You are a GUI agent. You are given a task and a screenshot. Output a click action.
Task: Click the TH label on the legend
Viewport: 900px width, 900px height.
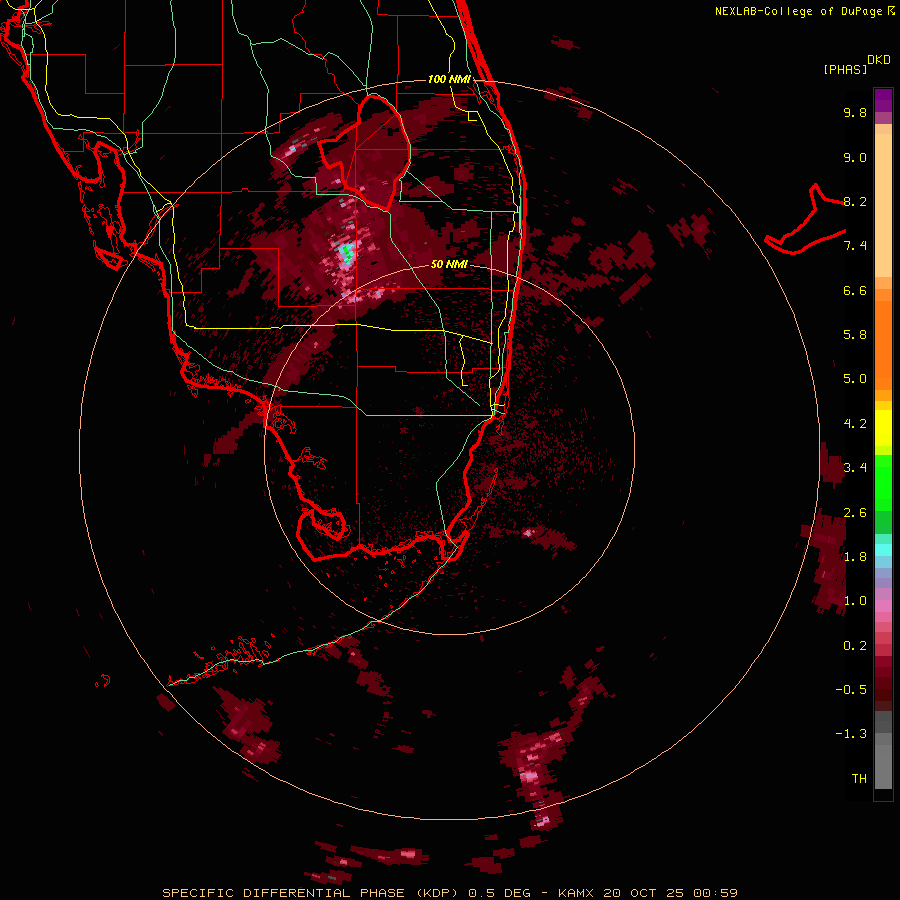tap(859, 779)
